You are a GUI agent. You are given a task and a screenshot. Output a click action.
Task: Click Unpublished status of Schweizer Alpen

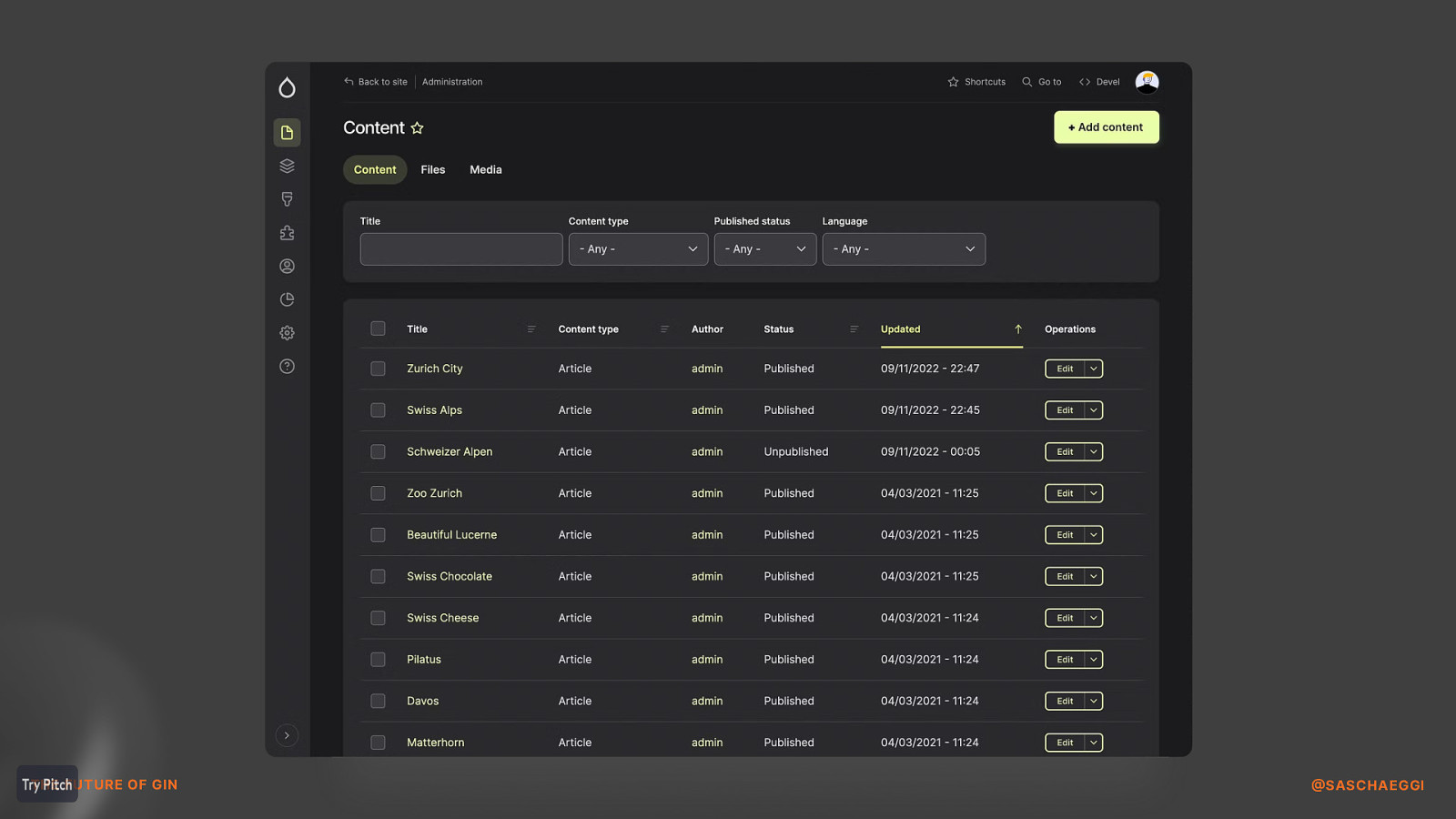tap(796, 451)
